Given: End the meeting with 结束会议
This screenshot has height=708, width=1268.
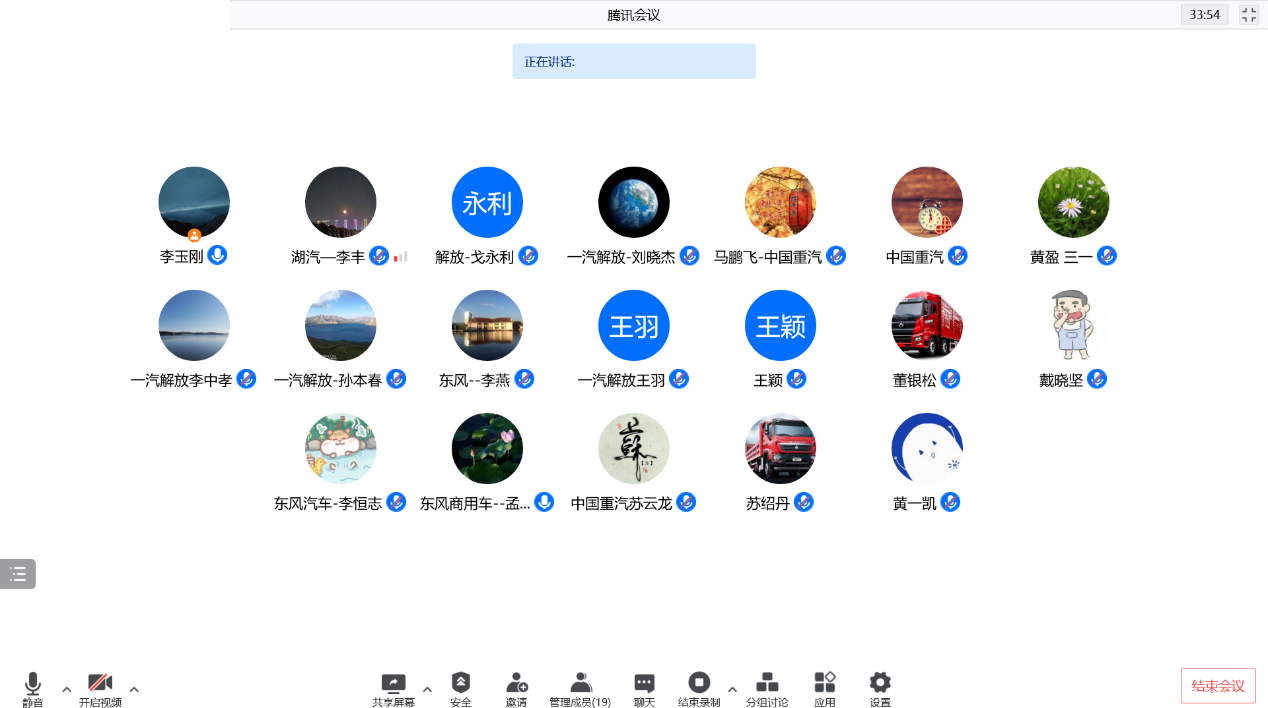Looking at the screenshot, I should tap(1218, 685).
